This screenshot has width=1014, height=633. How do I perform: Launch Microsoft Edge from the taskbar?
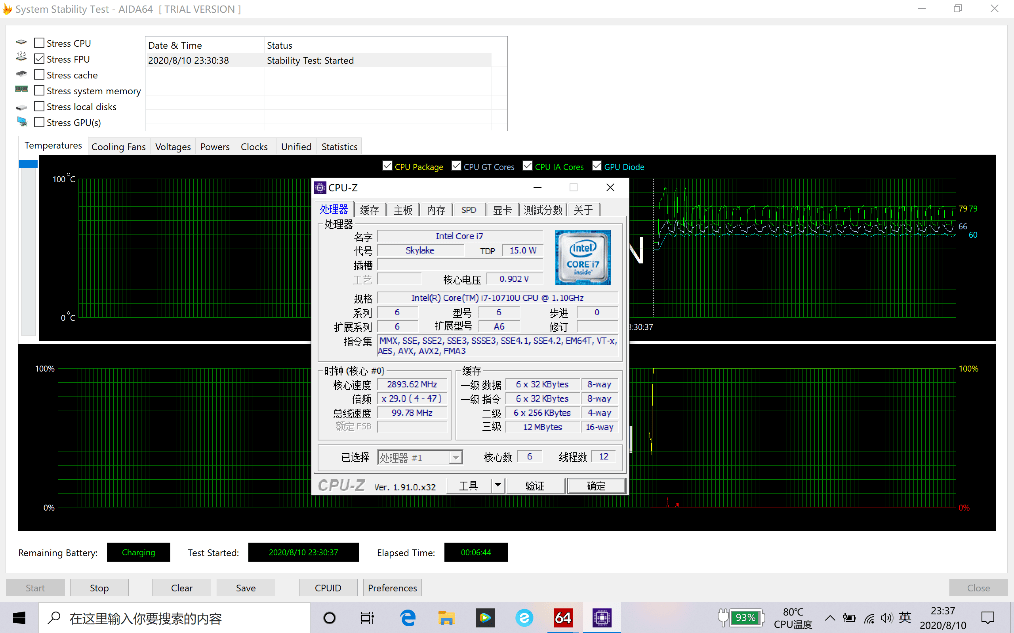tap(408, 618)
